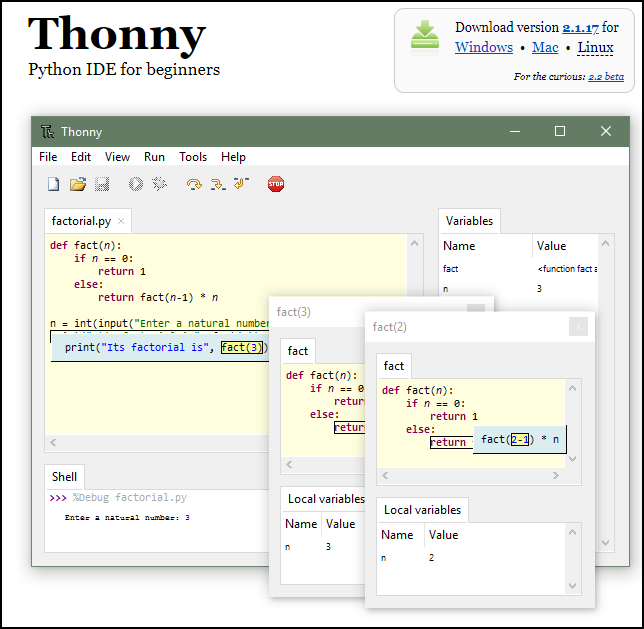Step into with the second arrow icon

(218, 184)
